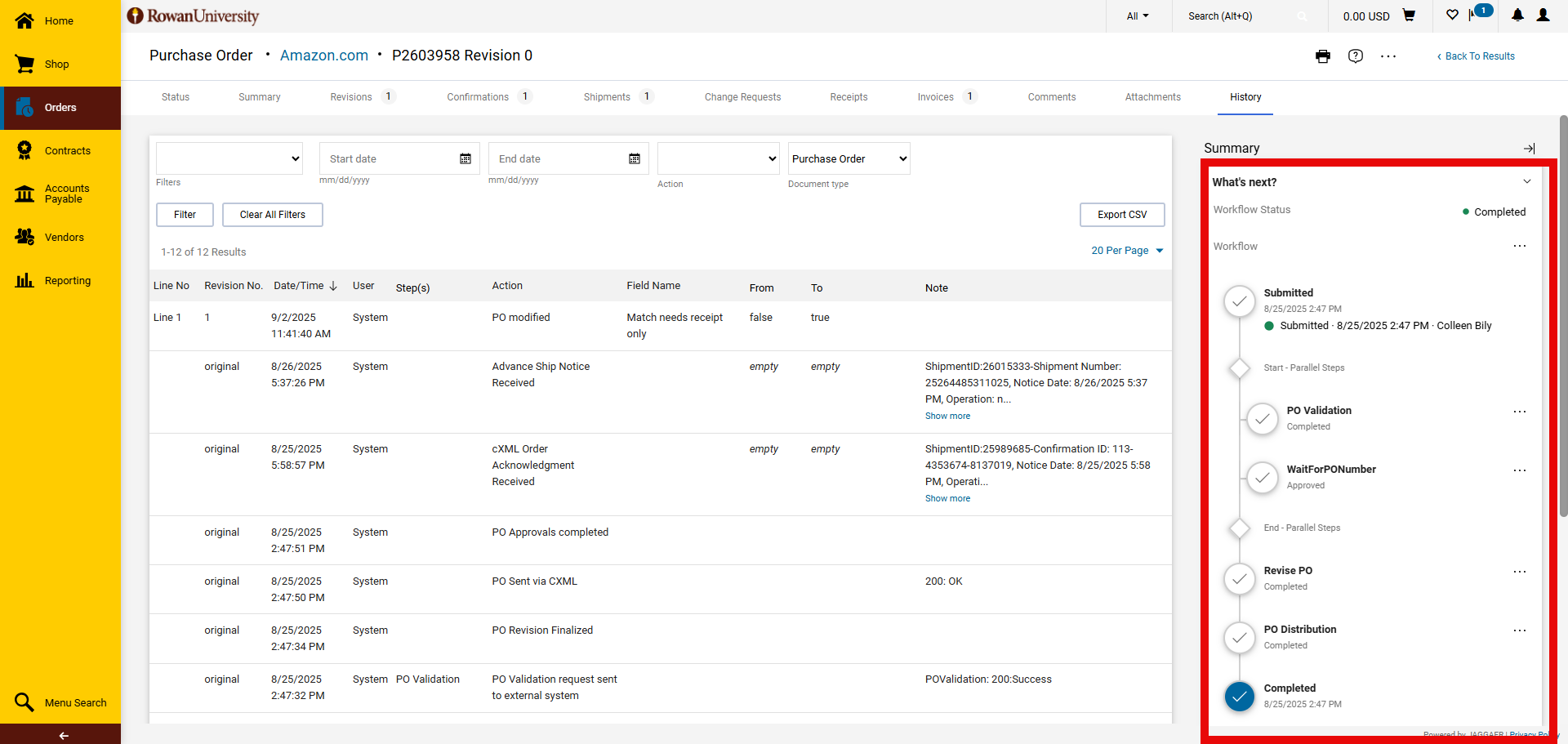Open the End date calendar picker

click(x=635, y=158)
